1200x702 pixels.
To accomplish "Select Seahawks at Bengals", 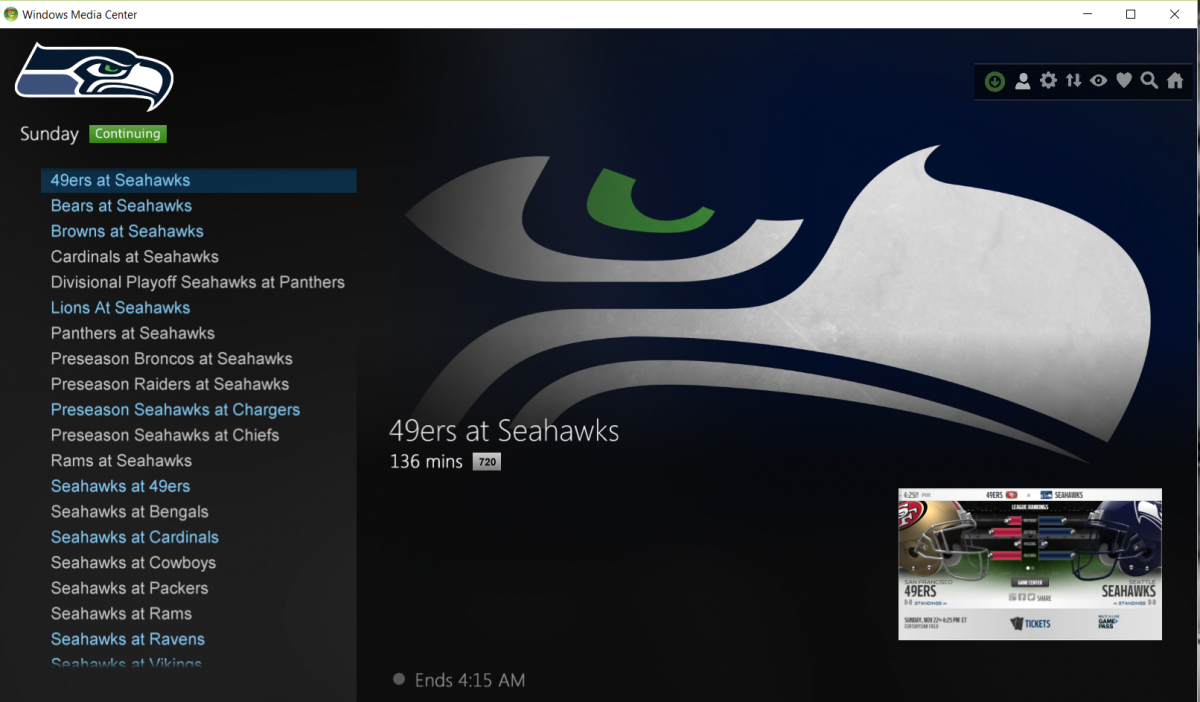I will coord(130,512).
